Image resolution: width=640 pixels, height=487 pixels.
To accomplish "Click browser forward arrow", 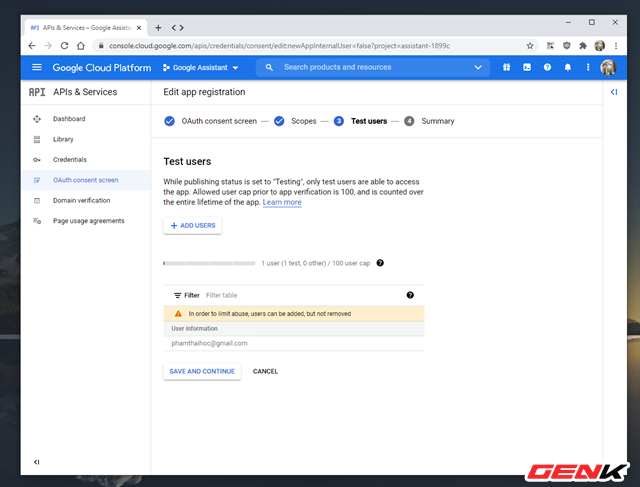I will (x=48, y=46).
